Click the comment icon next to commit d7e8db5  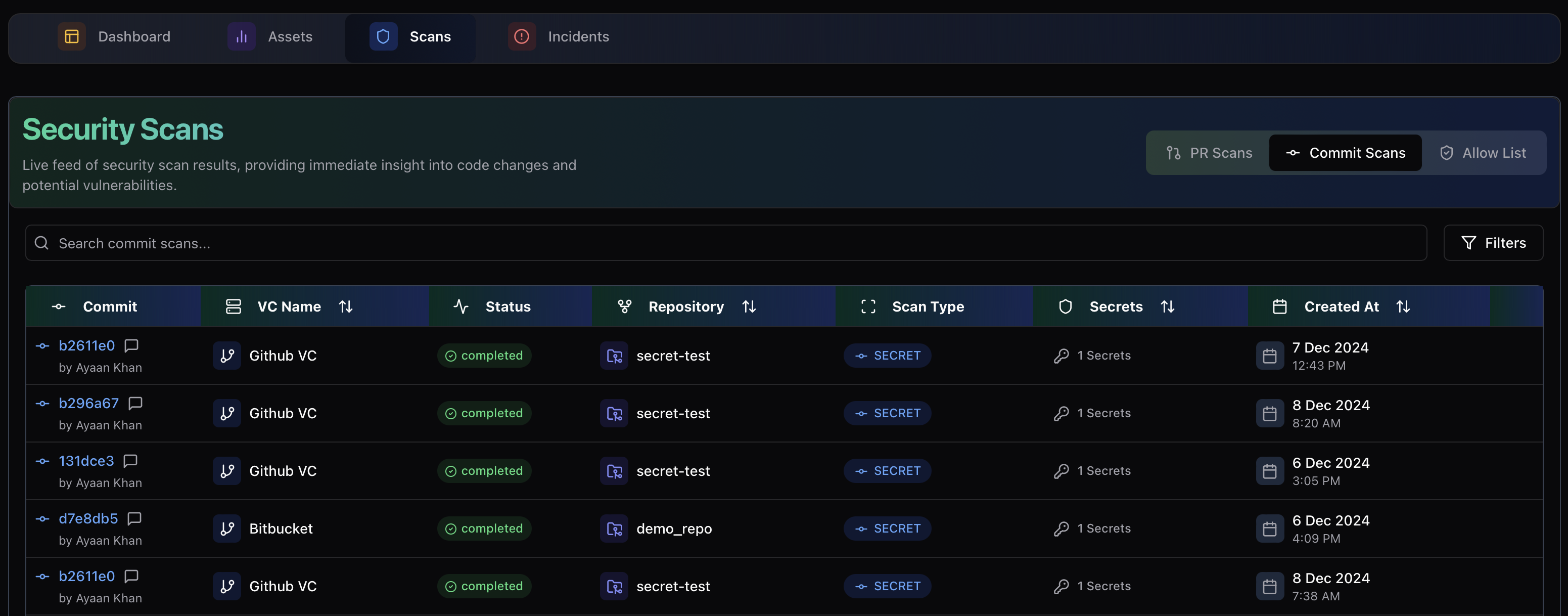pyautogui.click(x=134, y=518)
